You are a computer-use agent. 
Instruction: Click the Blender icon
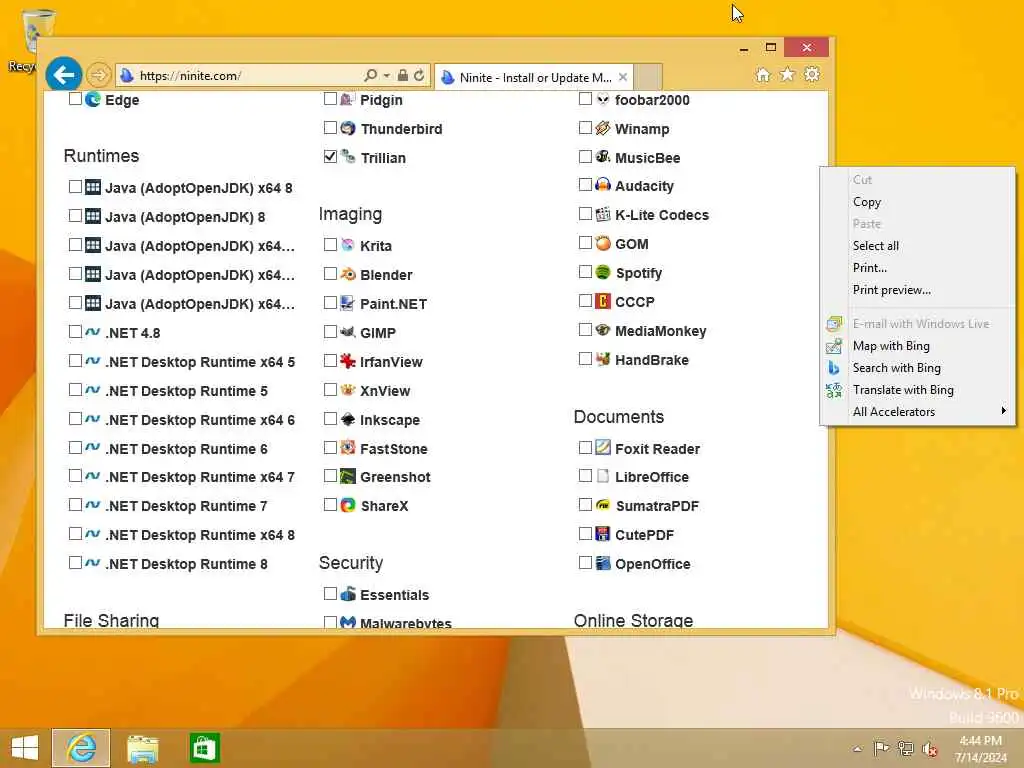(x=348, y=274)
